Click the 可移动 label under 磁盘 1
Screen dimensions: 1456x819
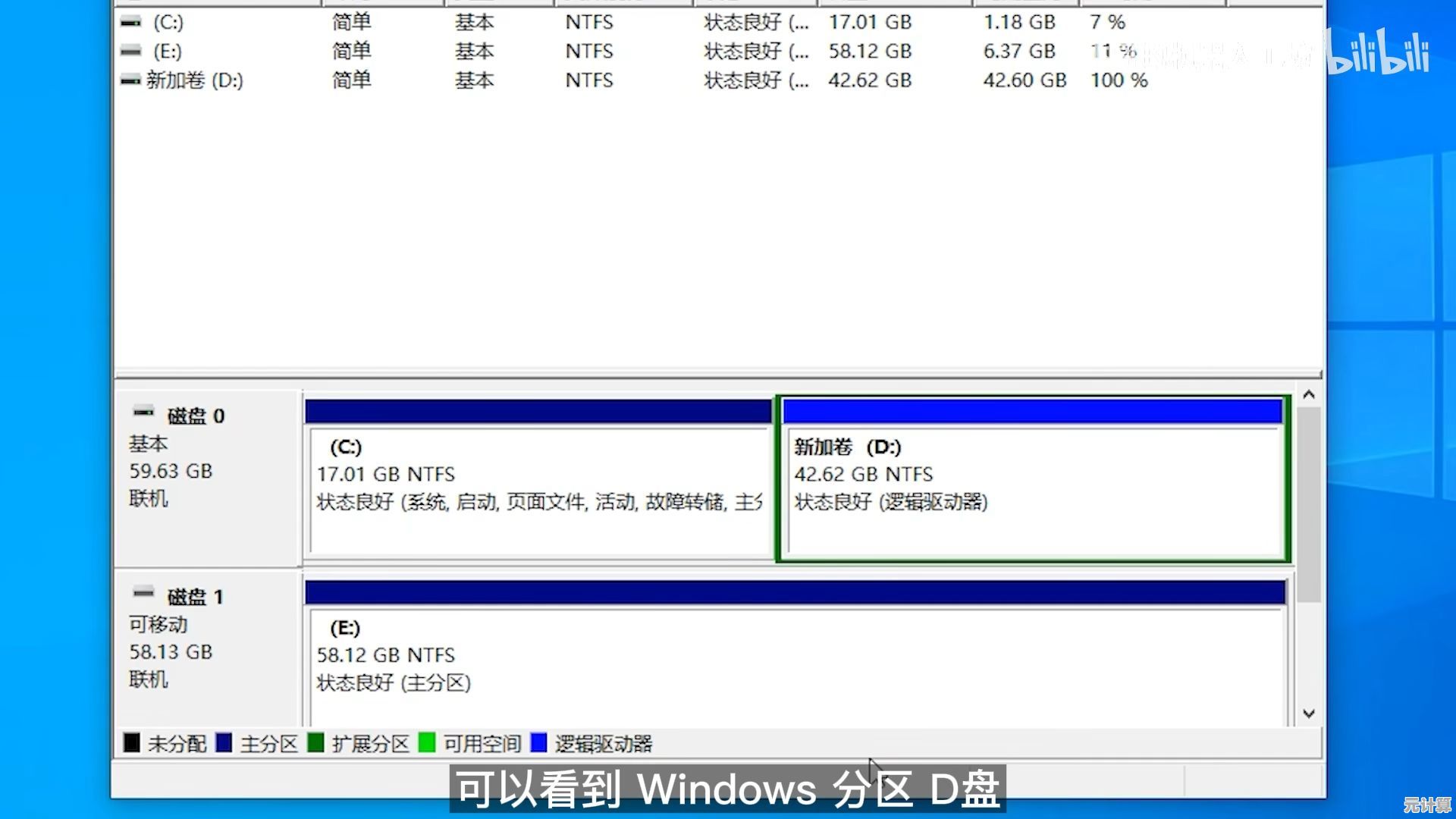click(x=158, y=625)
